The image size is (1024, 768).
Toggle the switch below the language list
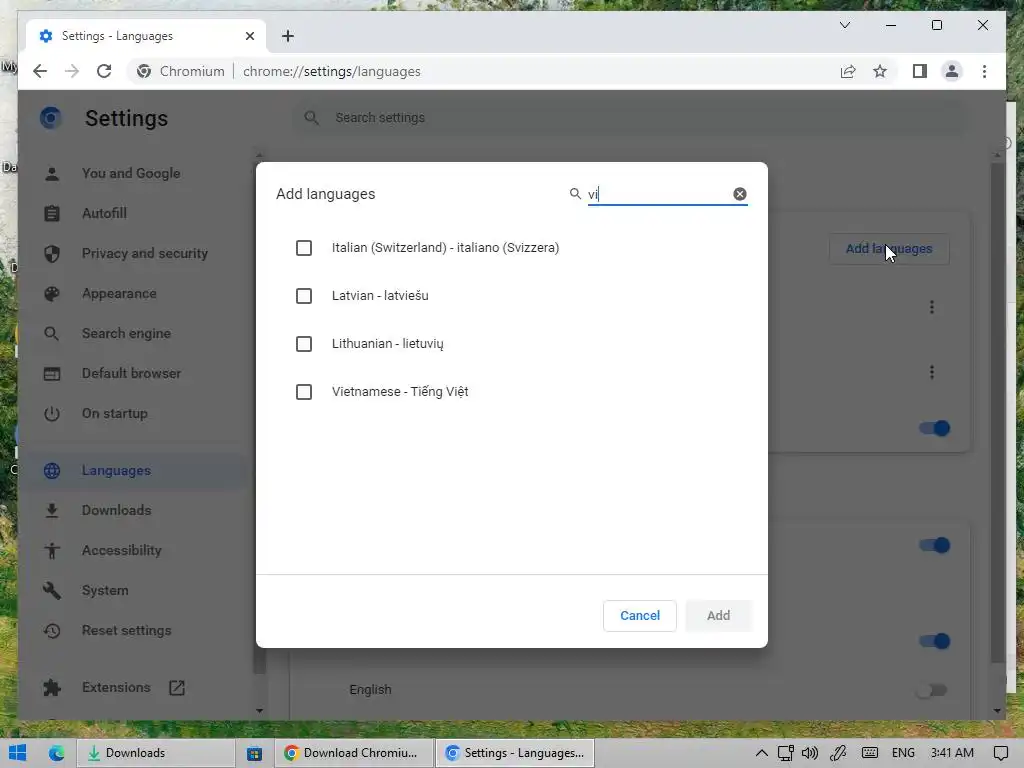934,428
